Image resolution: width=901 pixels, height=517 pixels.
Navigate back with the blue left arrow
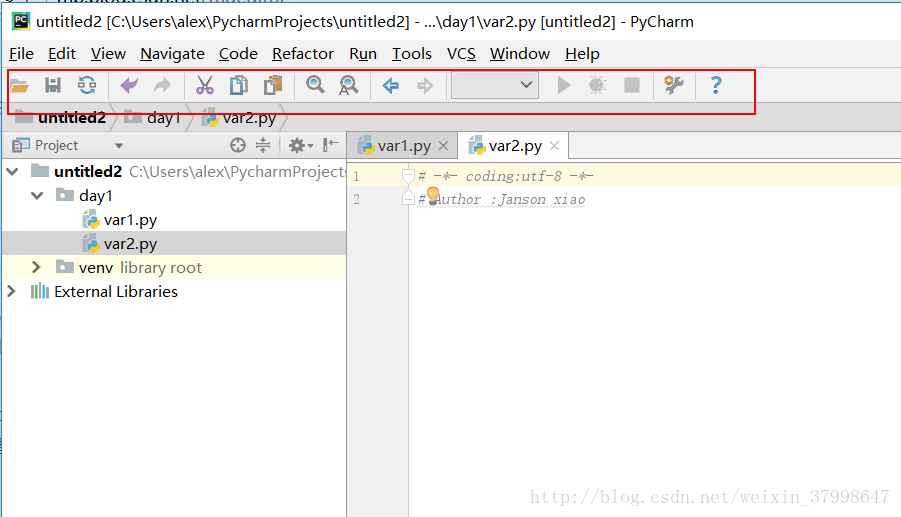tap(391, 86)
